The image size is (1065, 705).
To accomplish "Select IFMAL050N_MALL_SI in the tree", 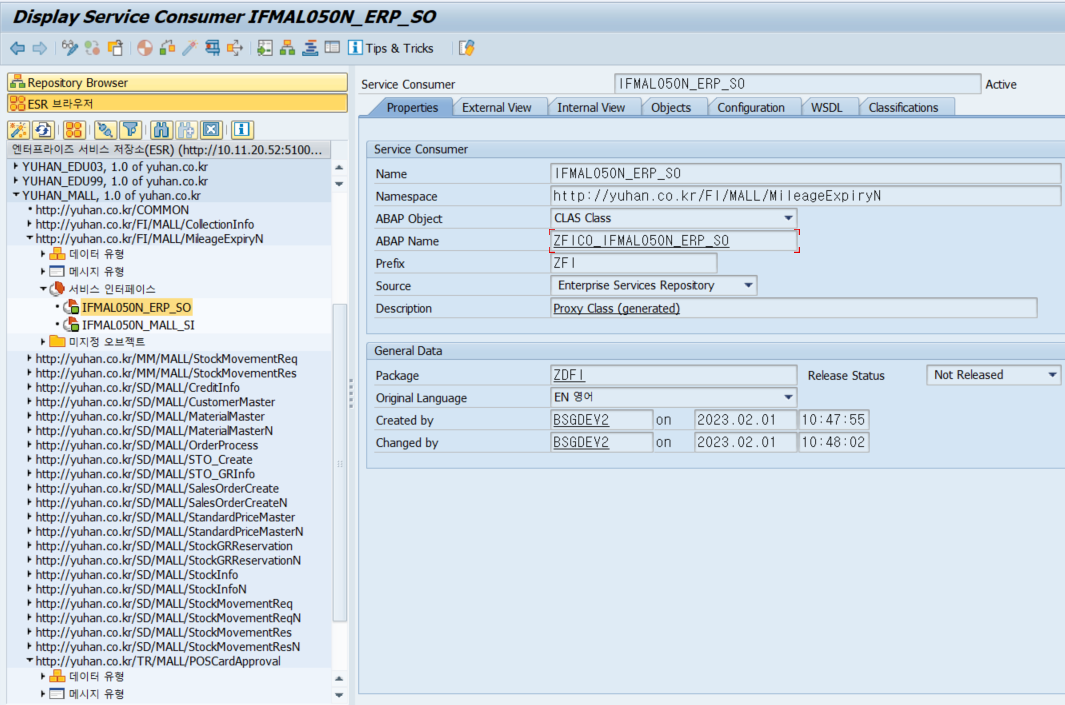I will pyautogui.click(x=138, y=325).
